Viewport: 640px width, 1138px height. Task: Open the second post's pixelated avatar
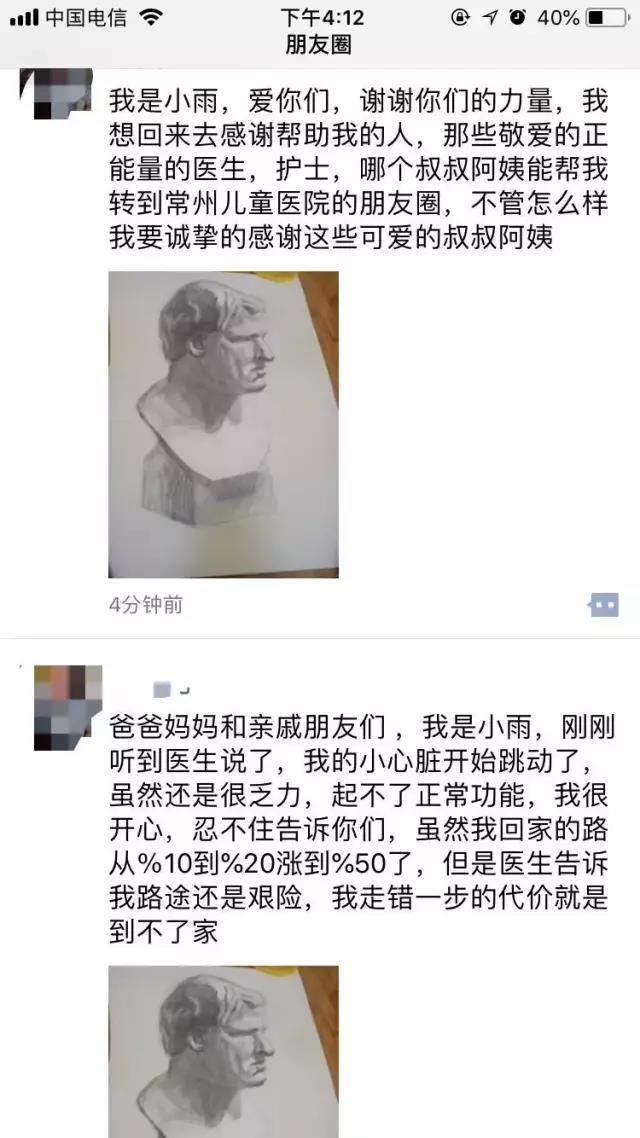[68, 708]
